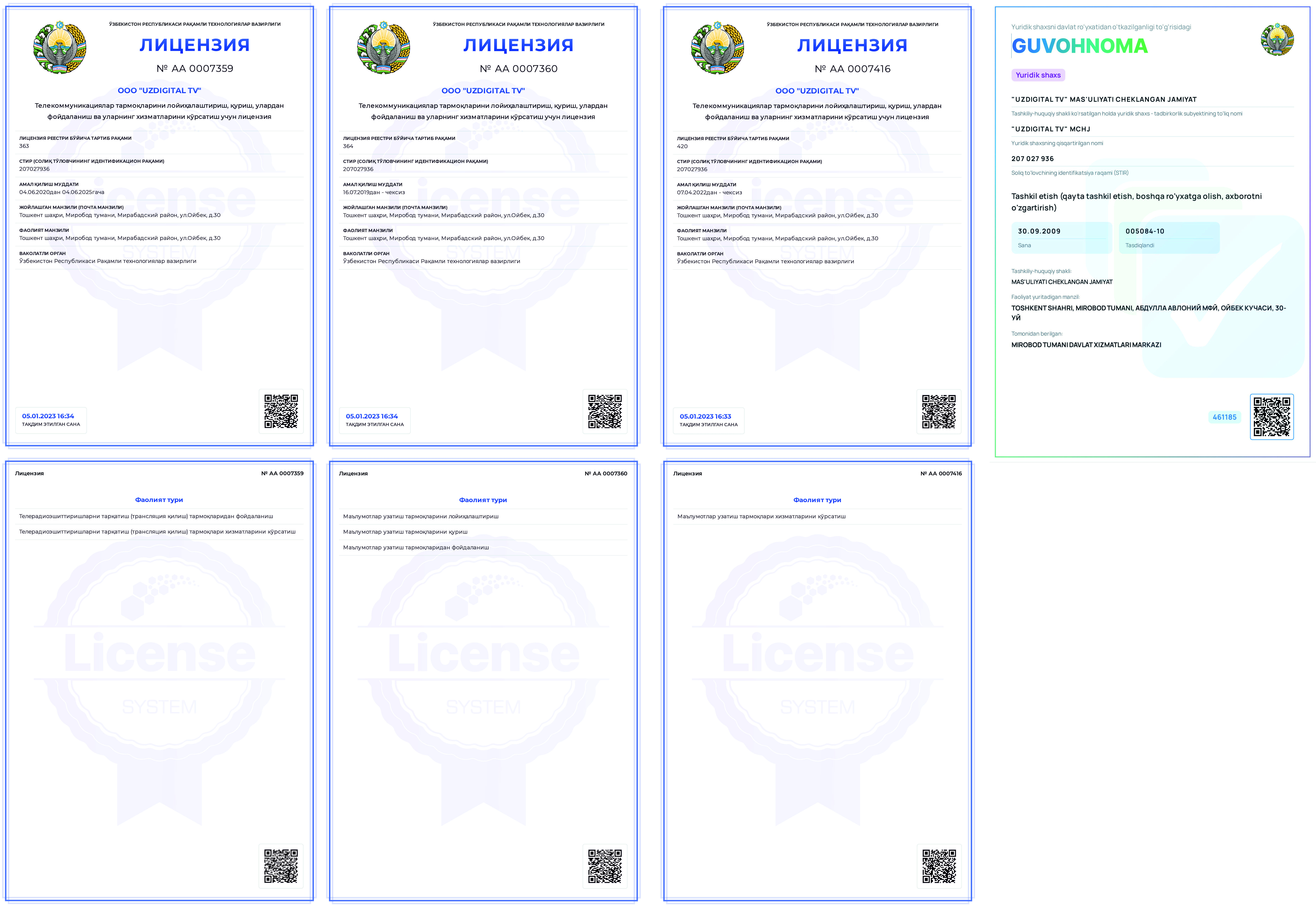Click the large '№ AA 0007416' number under ЛИЦЕНЗИЯ
This screenshot has width=1316, height=906.
pos(852,69)
